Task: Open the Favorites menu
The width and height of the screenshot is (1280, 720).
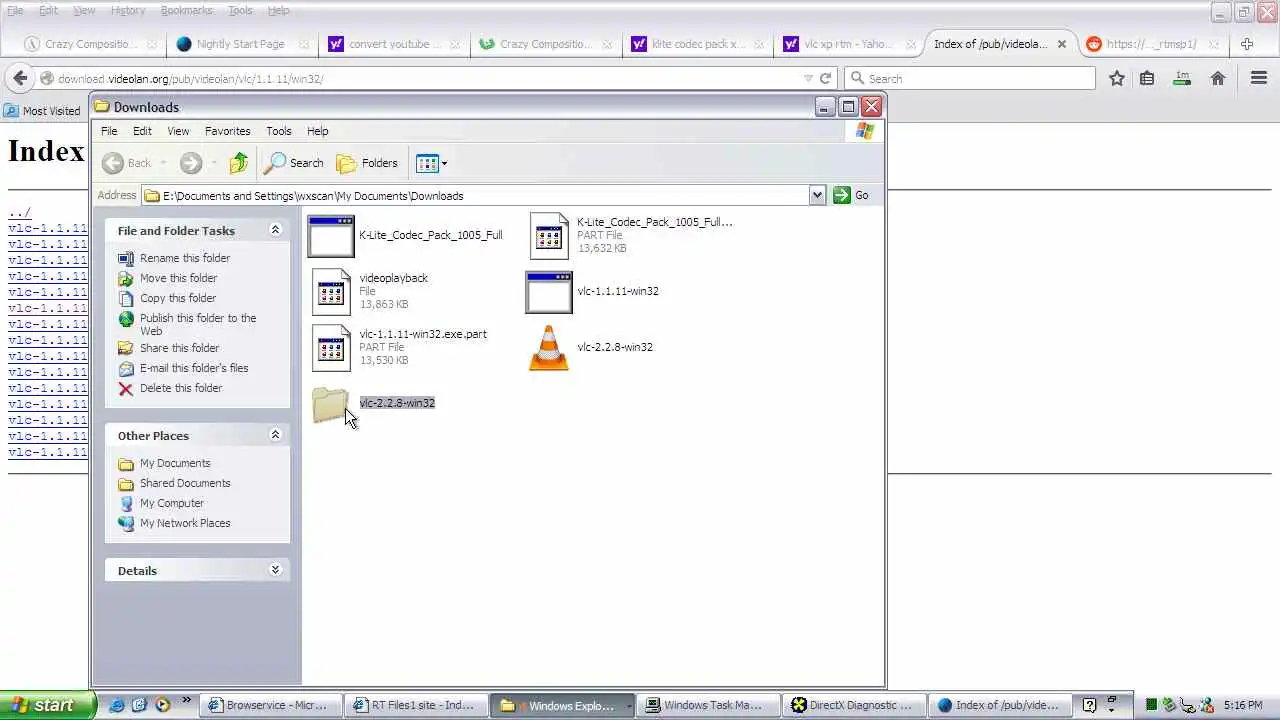Action: click(x=227, y=131)
